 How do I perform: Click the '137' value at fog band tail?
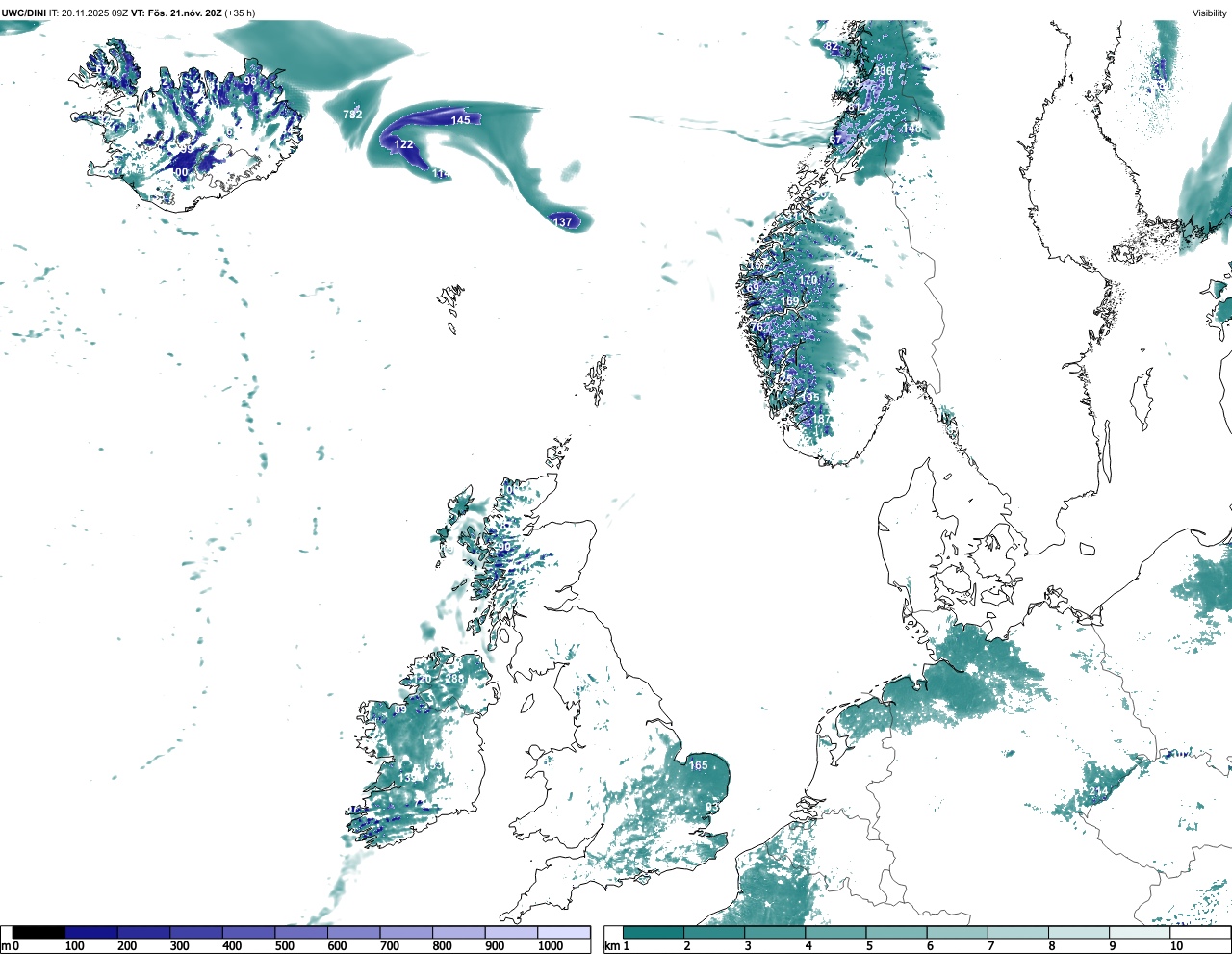coord(562,222)
